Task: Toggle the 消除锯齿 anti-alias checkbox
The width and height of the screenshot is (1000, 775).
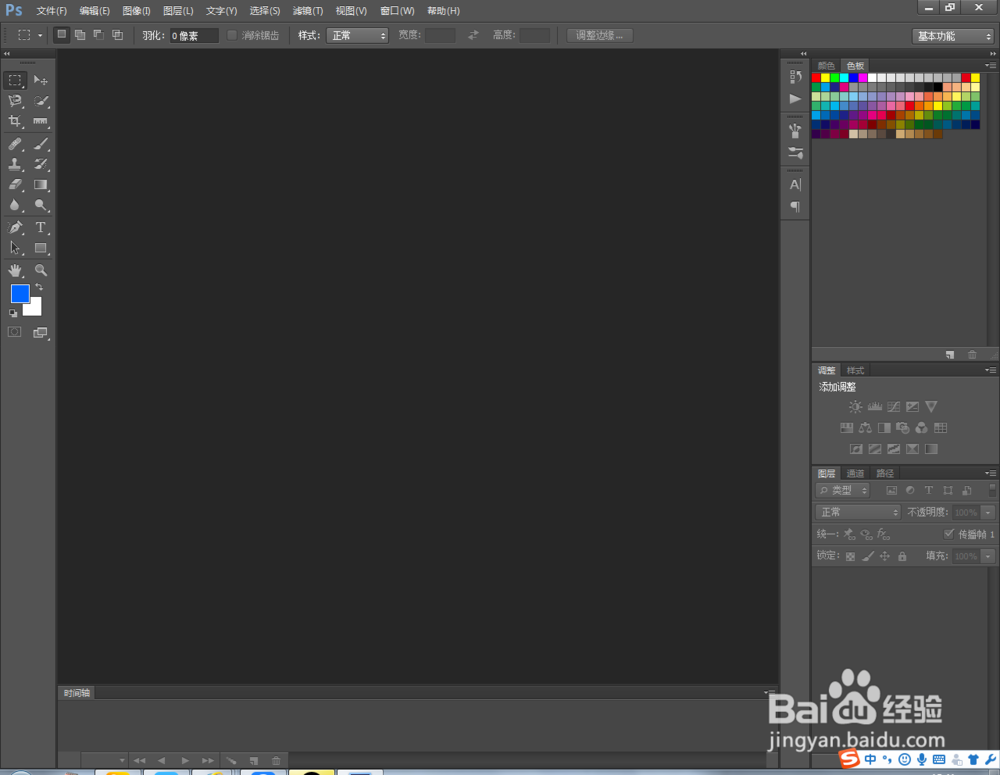Action: (x=232, y=36)
